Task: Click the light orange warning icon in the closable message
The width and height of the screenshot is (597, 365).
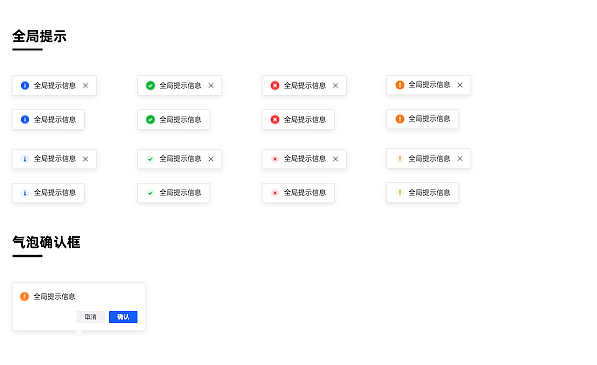Action: pyautogui.click(x=400, y=158)
